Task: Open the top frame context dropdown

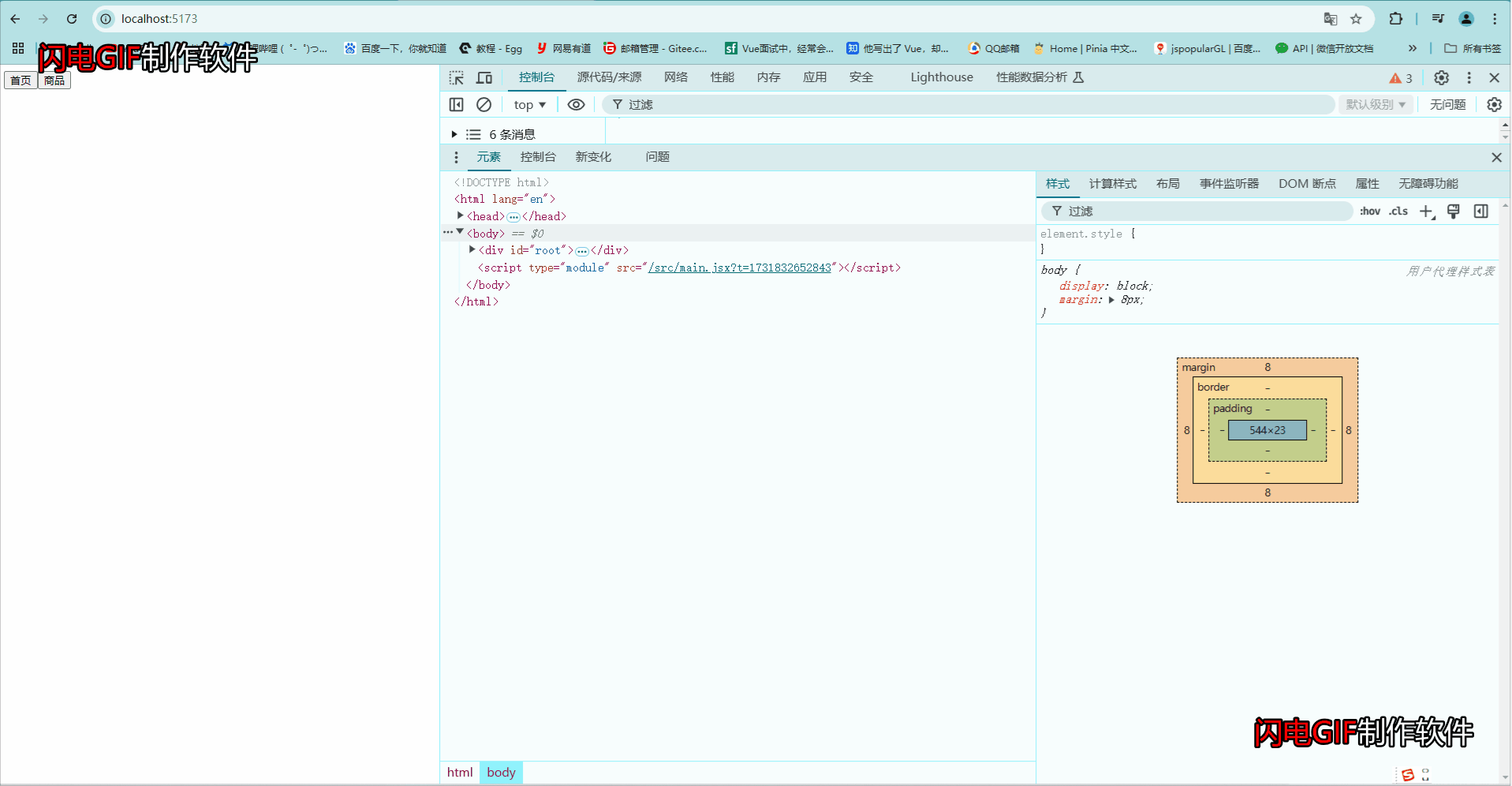Action: [x=528, y=104]
